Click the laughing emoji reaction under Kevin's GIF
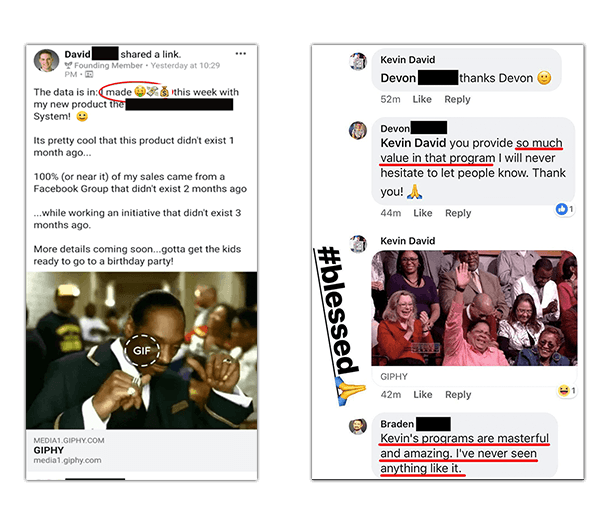Screen dimensions: 611x525 [x=563, y=390]
